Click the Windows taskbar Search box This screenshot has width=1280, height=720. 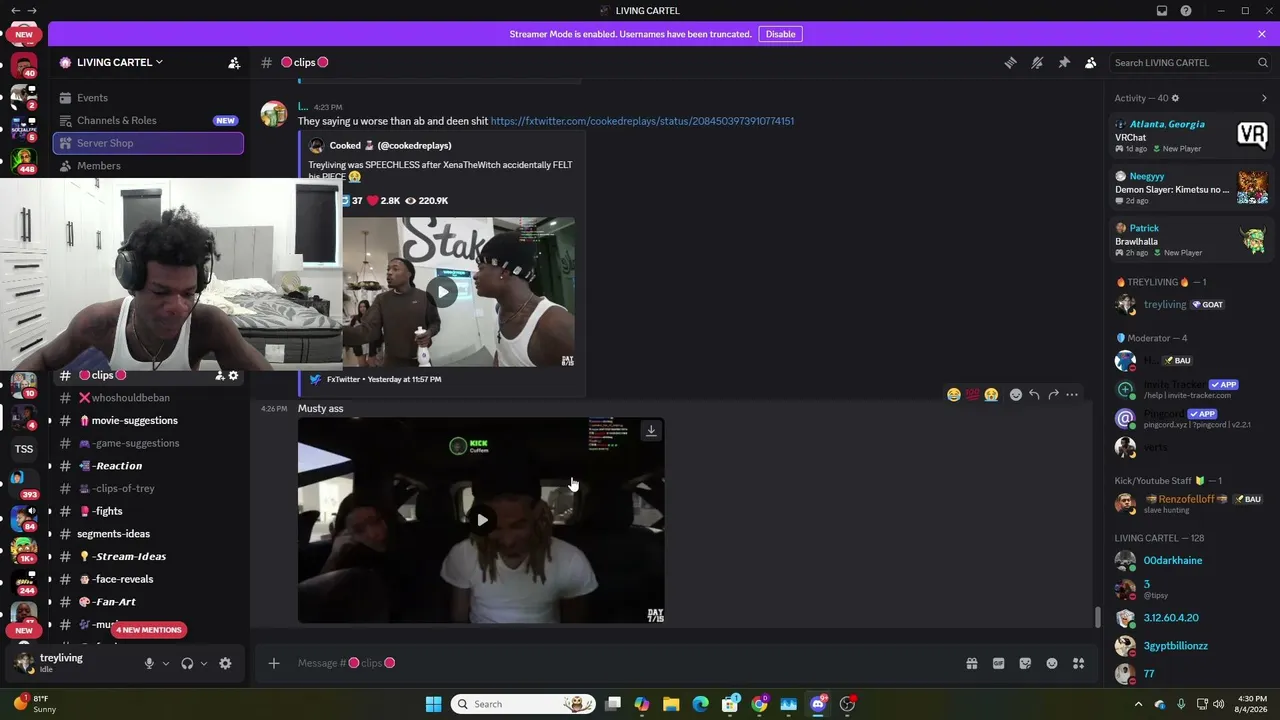tap(523, 704)
